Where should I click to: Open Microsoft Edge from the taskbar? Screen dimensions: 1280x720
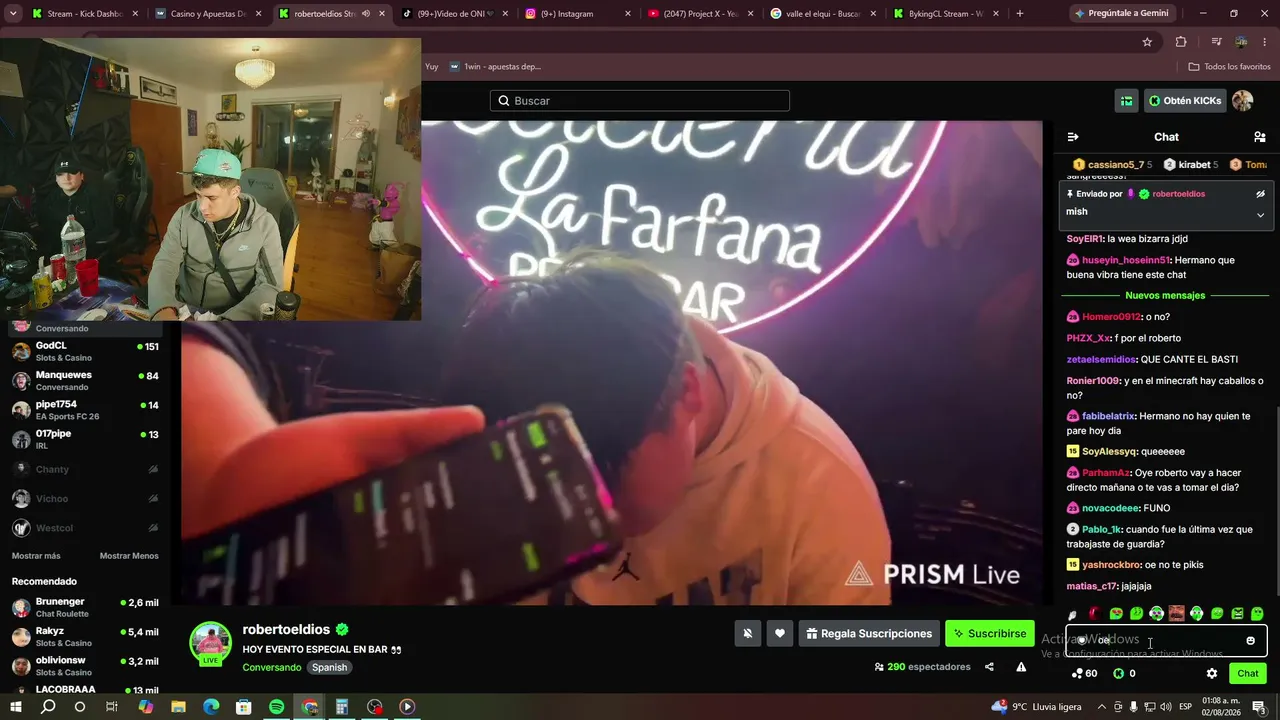211,707
